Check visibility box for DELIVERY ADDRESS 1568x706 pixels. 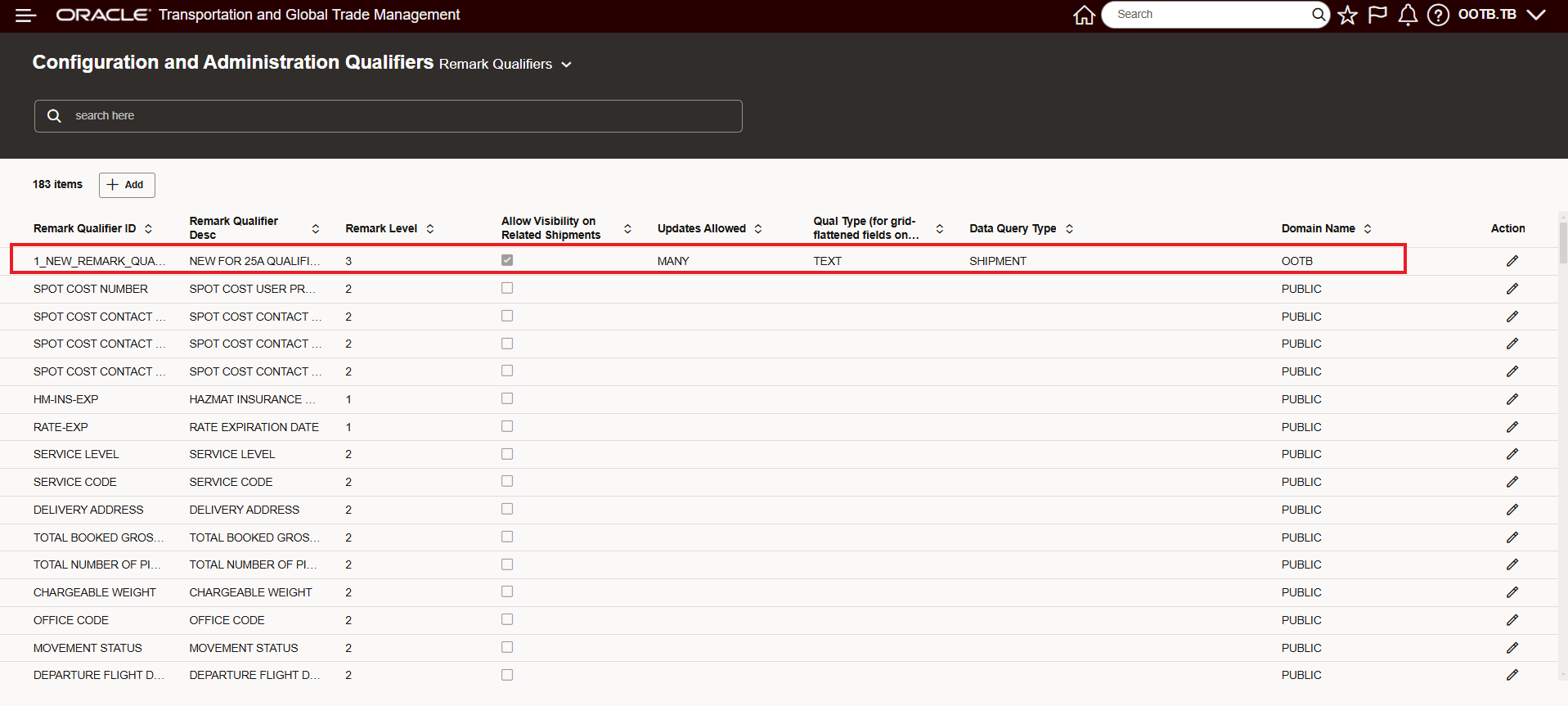pyautogui.click(x=507, y=509)
